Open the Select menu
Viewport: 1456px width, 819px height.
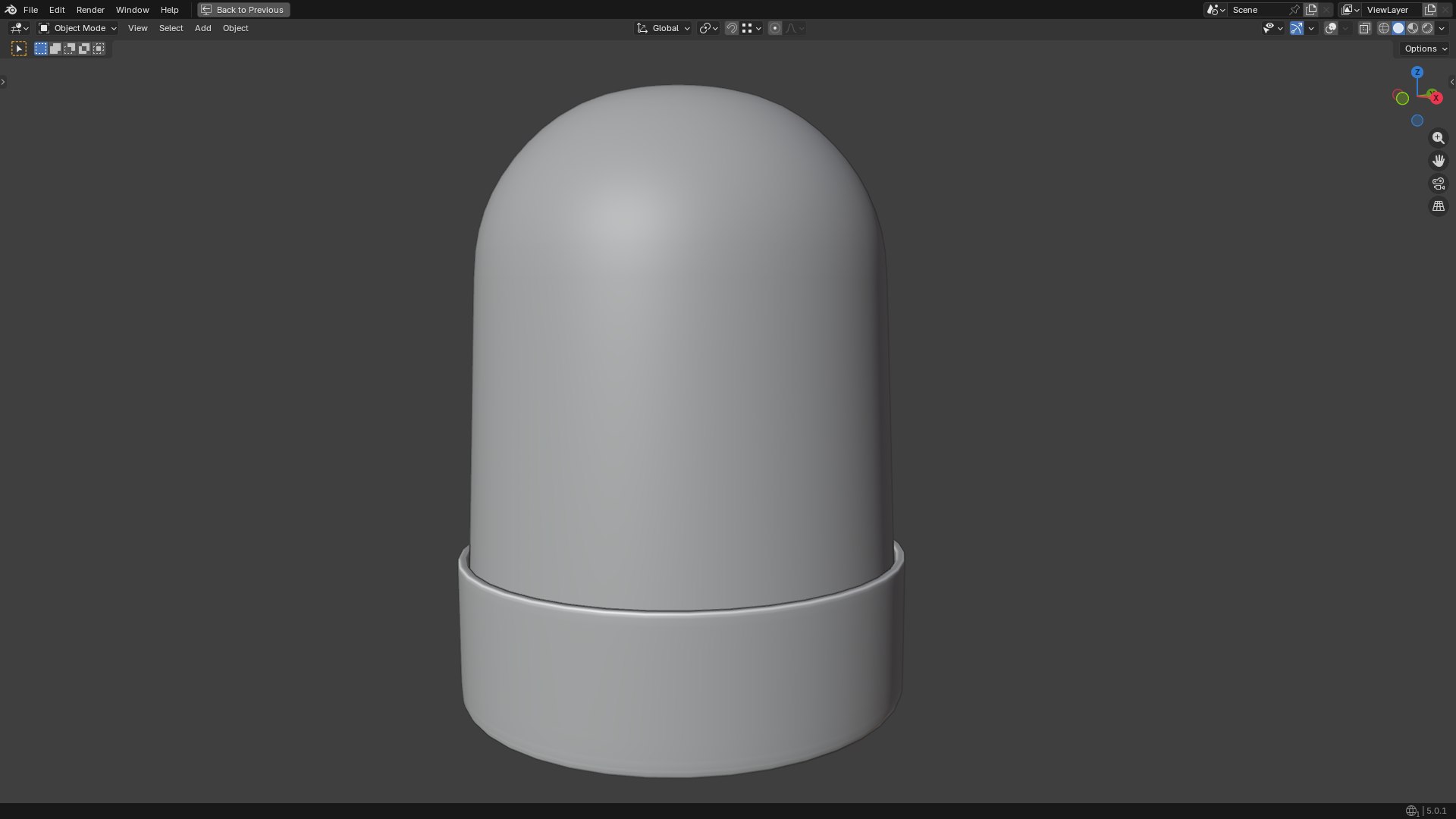[171, 28]
